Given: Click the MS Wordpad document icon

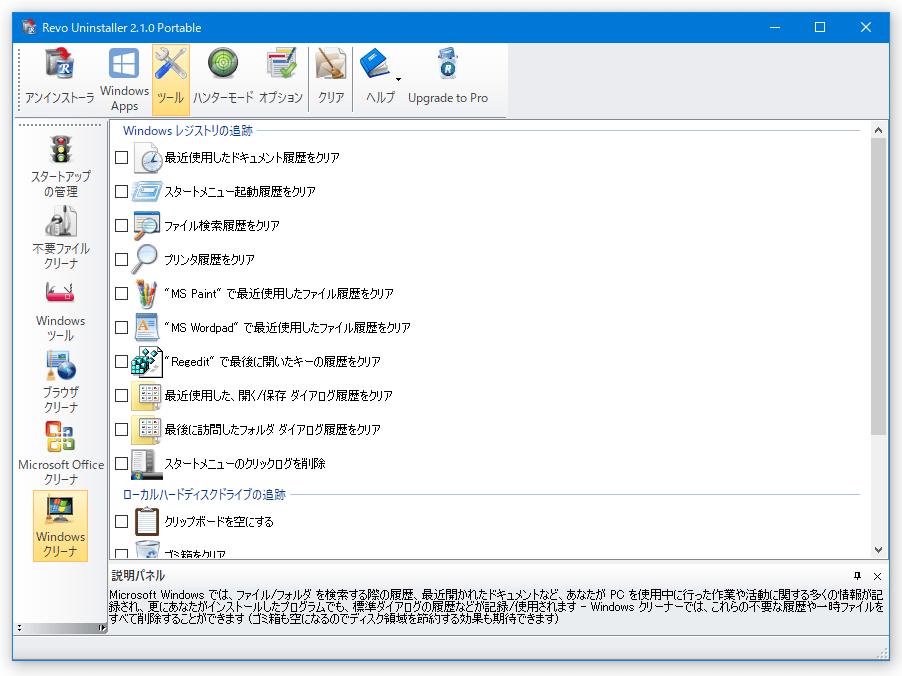Looking at the screenshot, I should pos(146,327).
